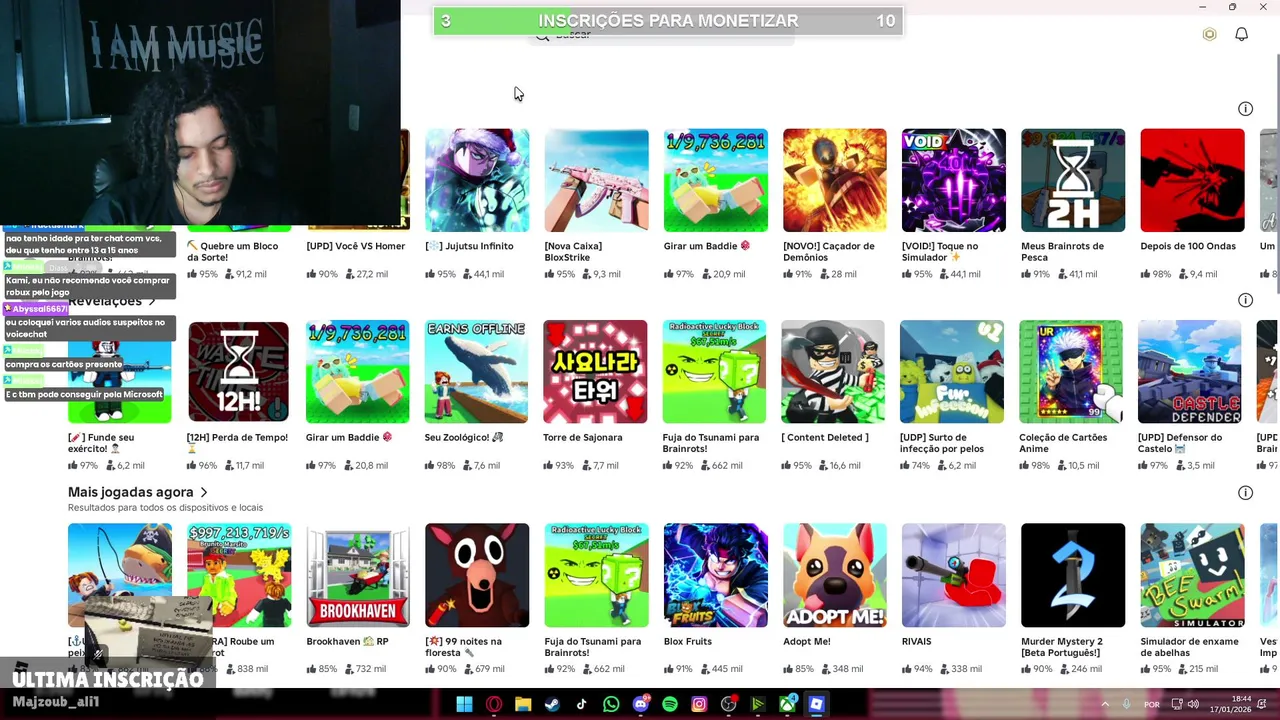Open the Brookhaven RP game thumbnail

point(358,575)
